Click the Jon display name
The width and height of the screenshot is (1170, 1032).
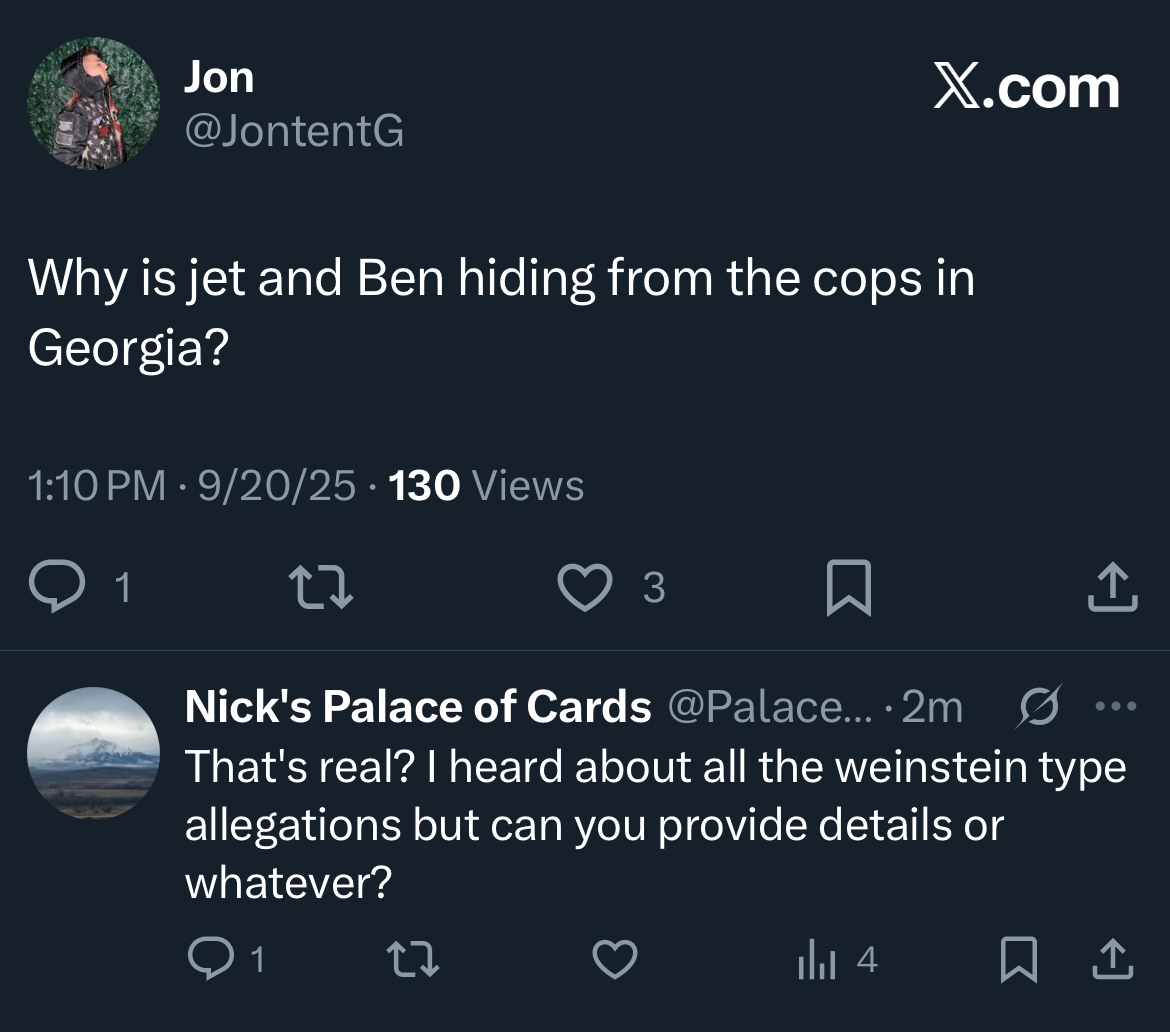tap(218, 78)
